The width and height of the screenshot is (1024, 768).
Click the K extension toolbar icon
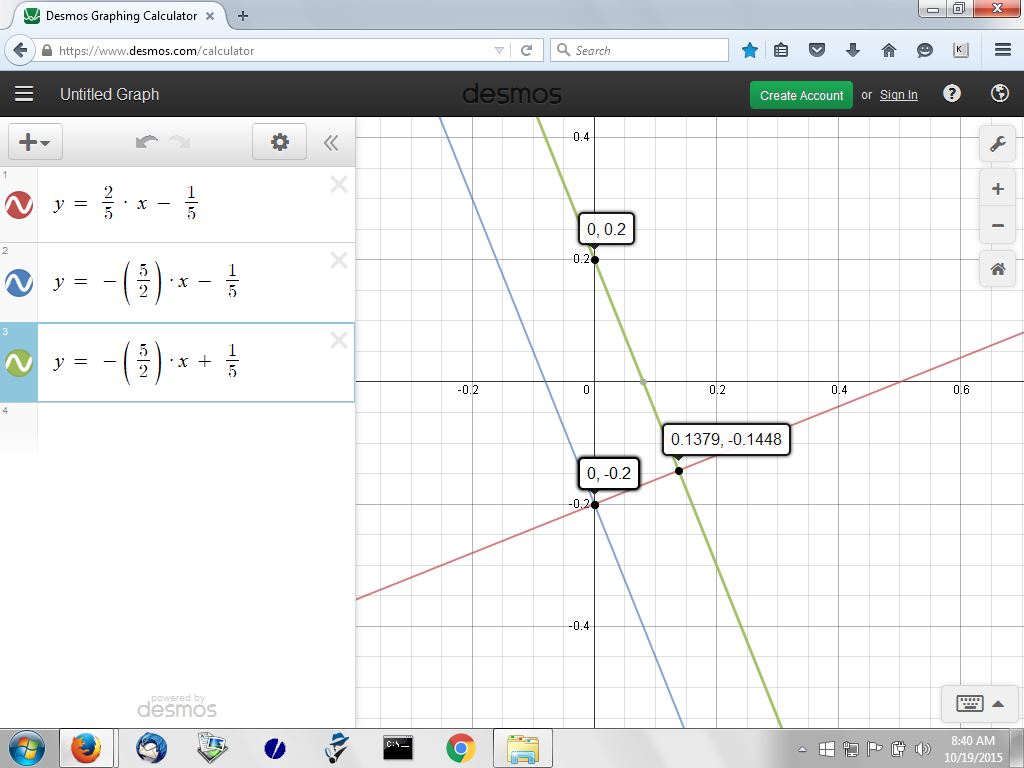coord(961,50)
